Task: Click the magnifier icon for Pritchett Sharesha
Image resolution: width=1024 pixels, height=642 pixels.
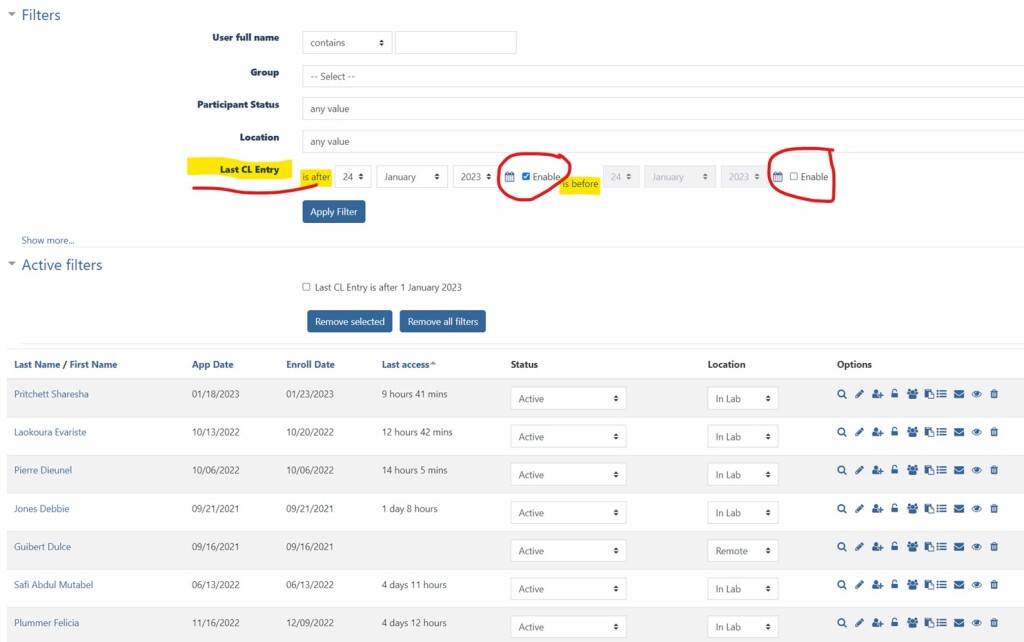Action: point(842,395)
